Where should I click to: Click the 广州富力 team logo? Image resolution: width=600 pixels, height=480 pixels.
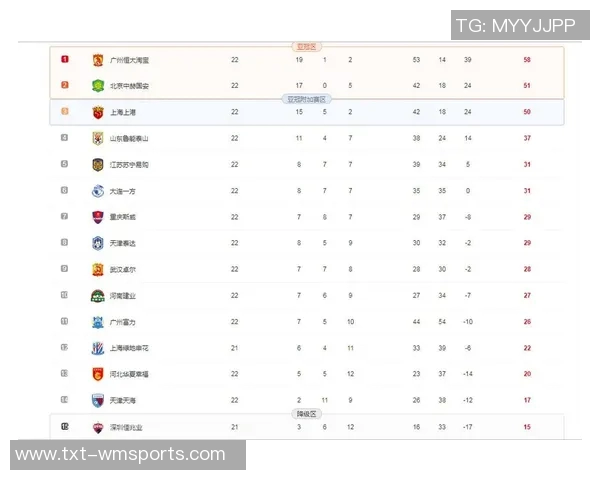pos(97,322)
